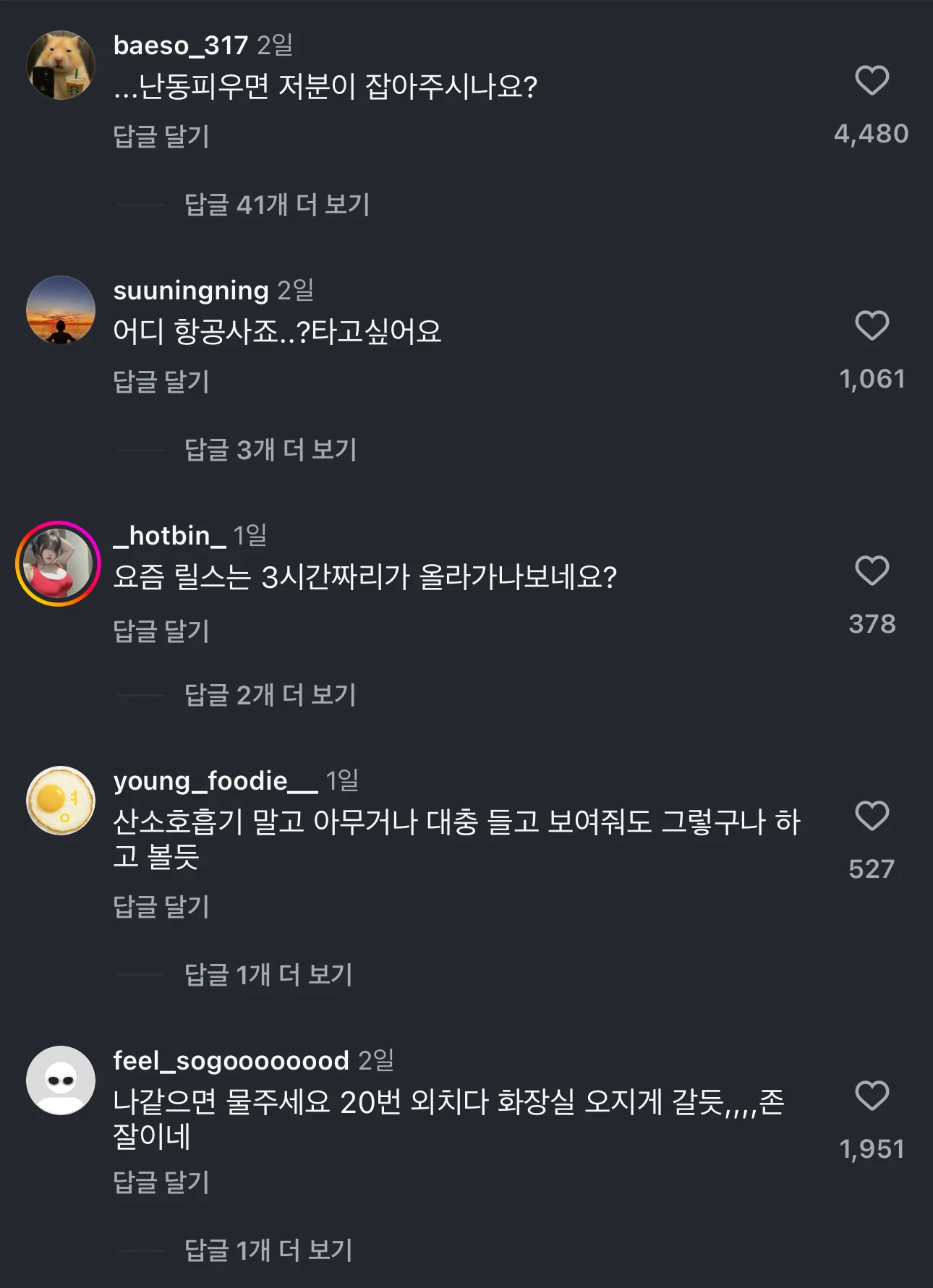Open young_foodie__'s fried egg avatar
Screen dimensions: 933x1288
[61, 801]
